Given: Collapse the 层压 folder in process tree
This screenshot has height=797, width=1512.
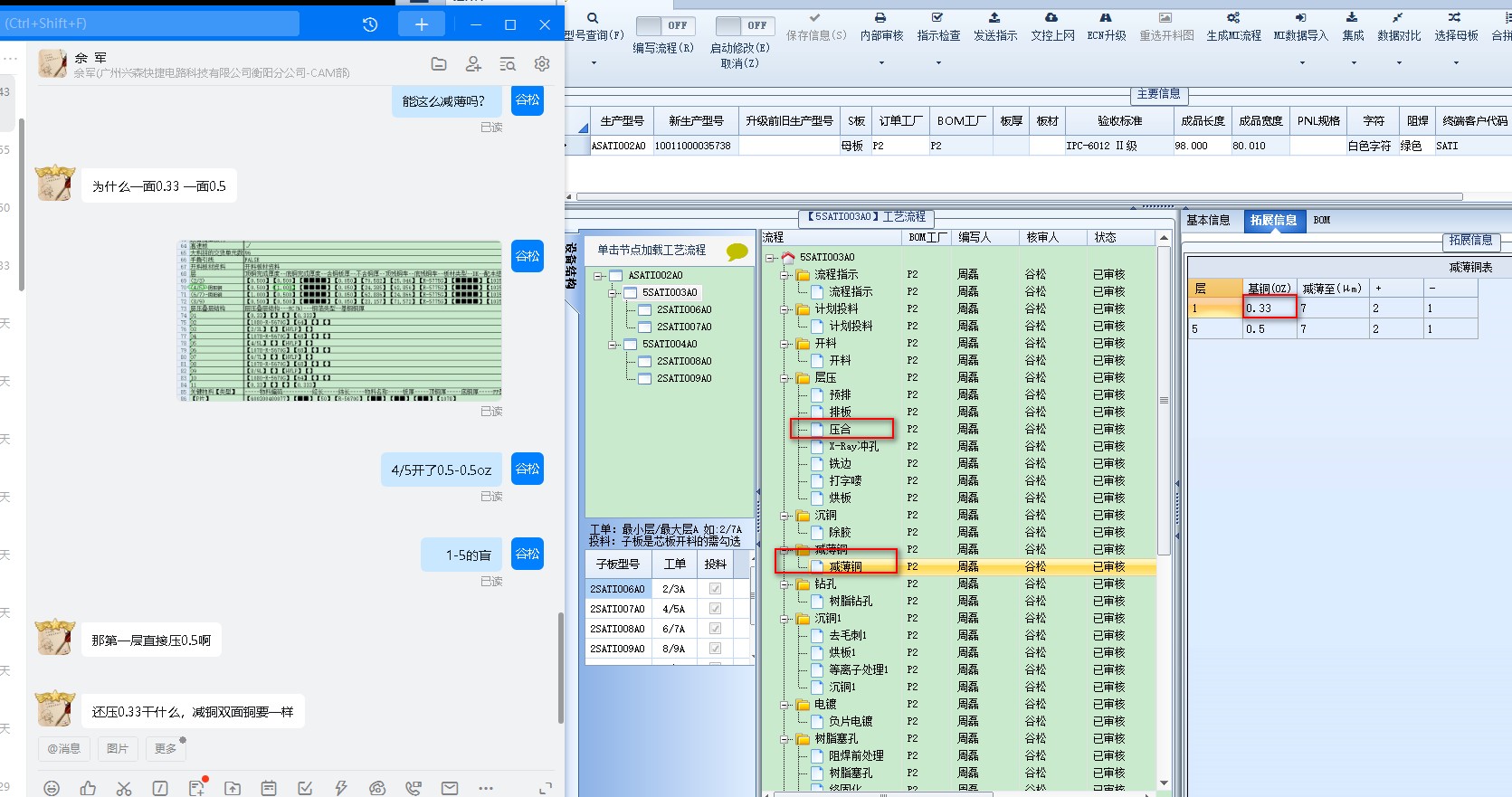Looking at the screenshot, I should pos(786,378).
